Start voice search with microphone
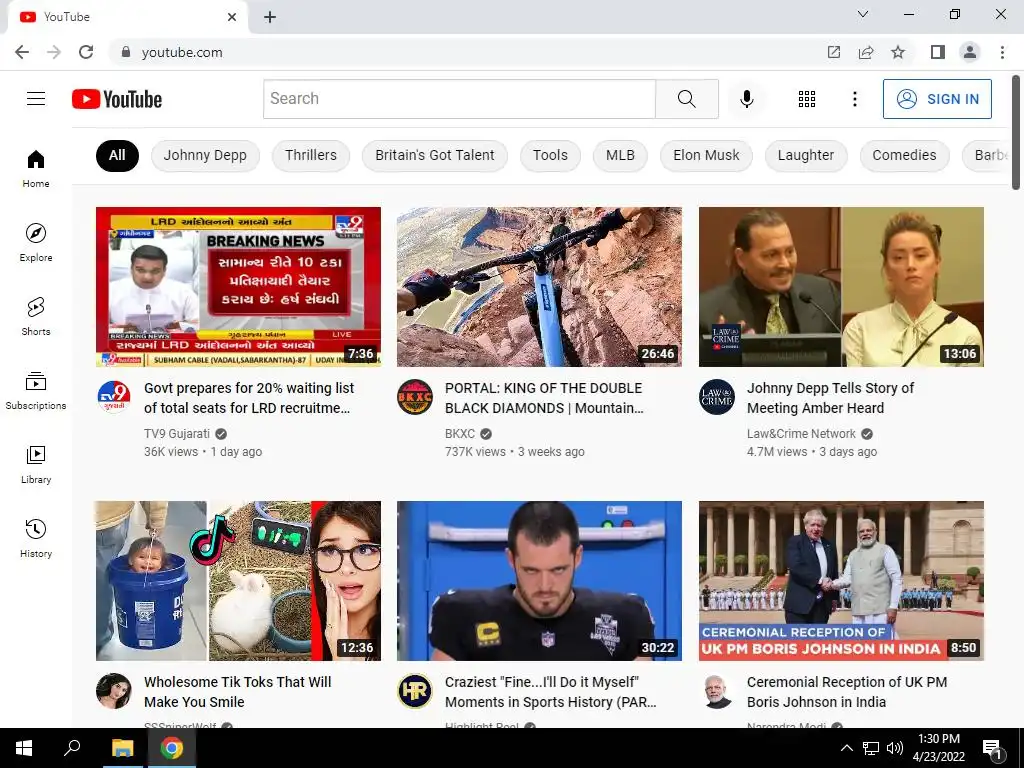Screen dimensions: 1024x768 click(747, 99)
